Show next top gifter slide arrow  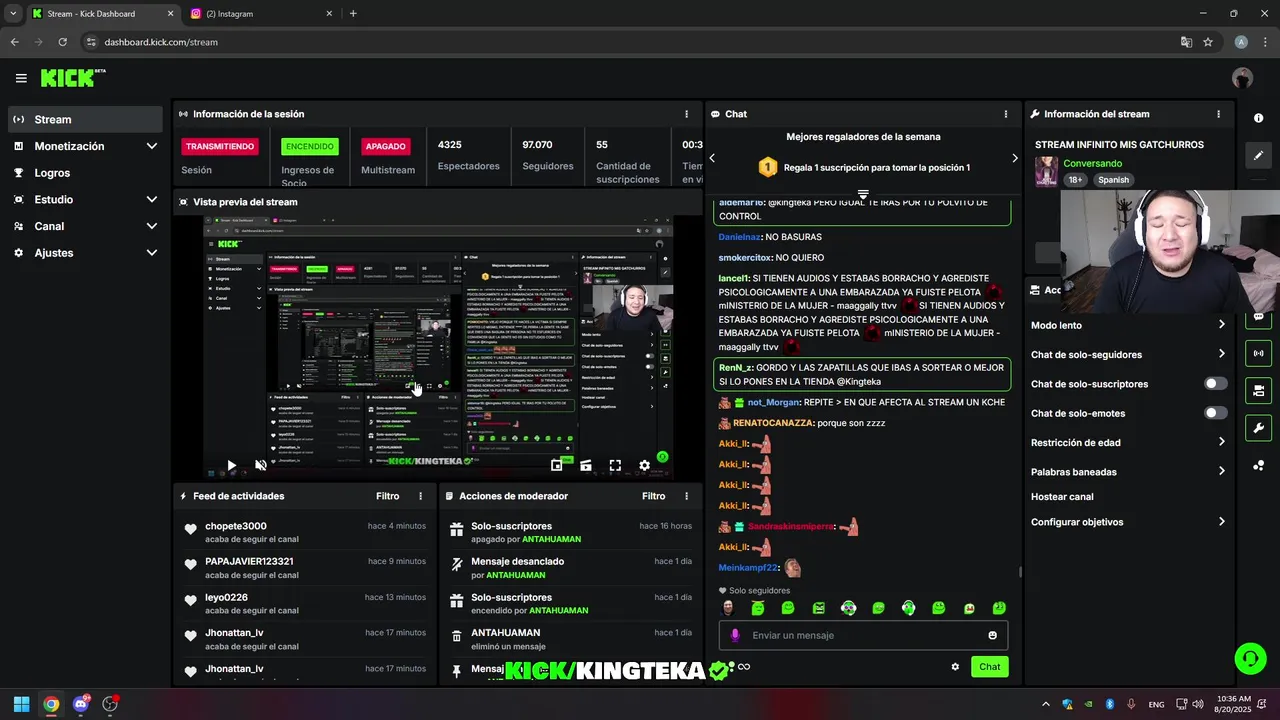(x=1014, y=158)
